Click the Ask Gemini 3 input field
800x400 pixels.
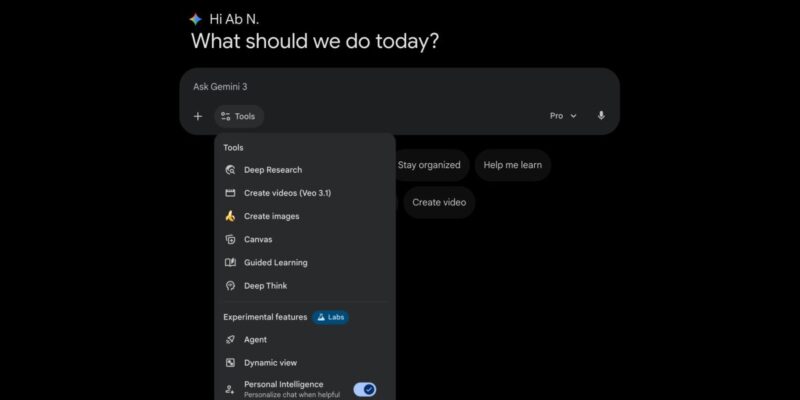click(399, 87)
